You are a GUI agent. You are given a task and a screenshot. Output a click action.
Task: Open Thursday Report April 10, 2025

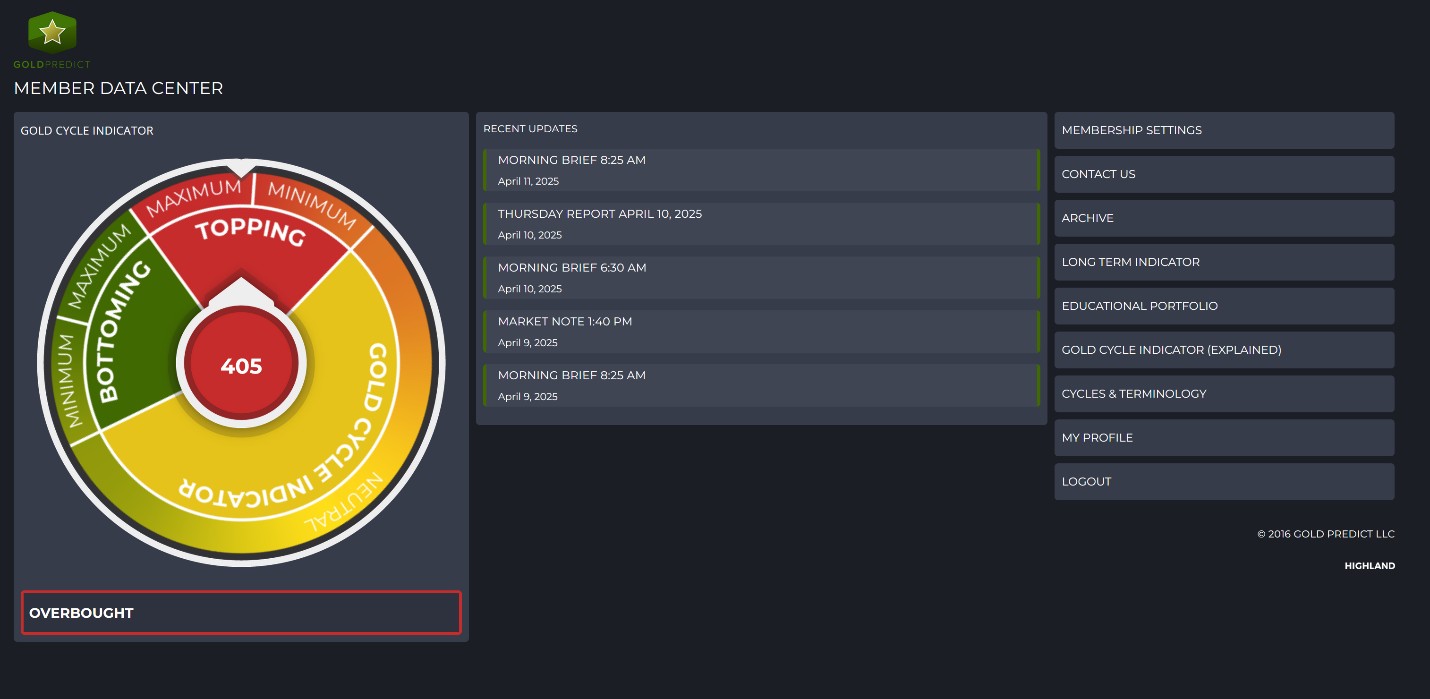(x=760, y=224)
